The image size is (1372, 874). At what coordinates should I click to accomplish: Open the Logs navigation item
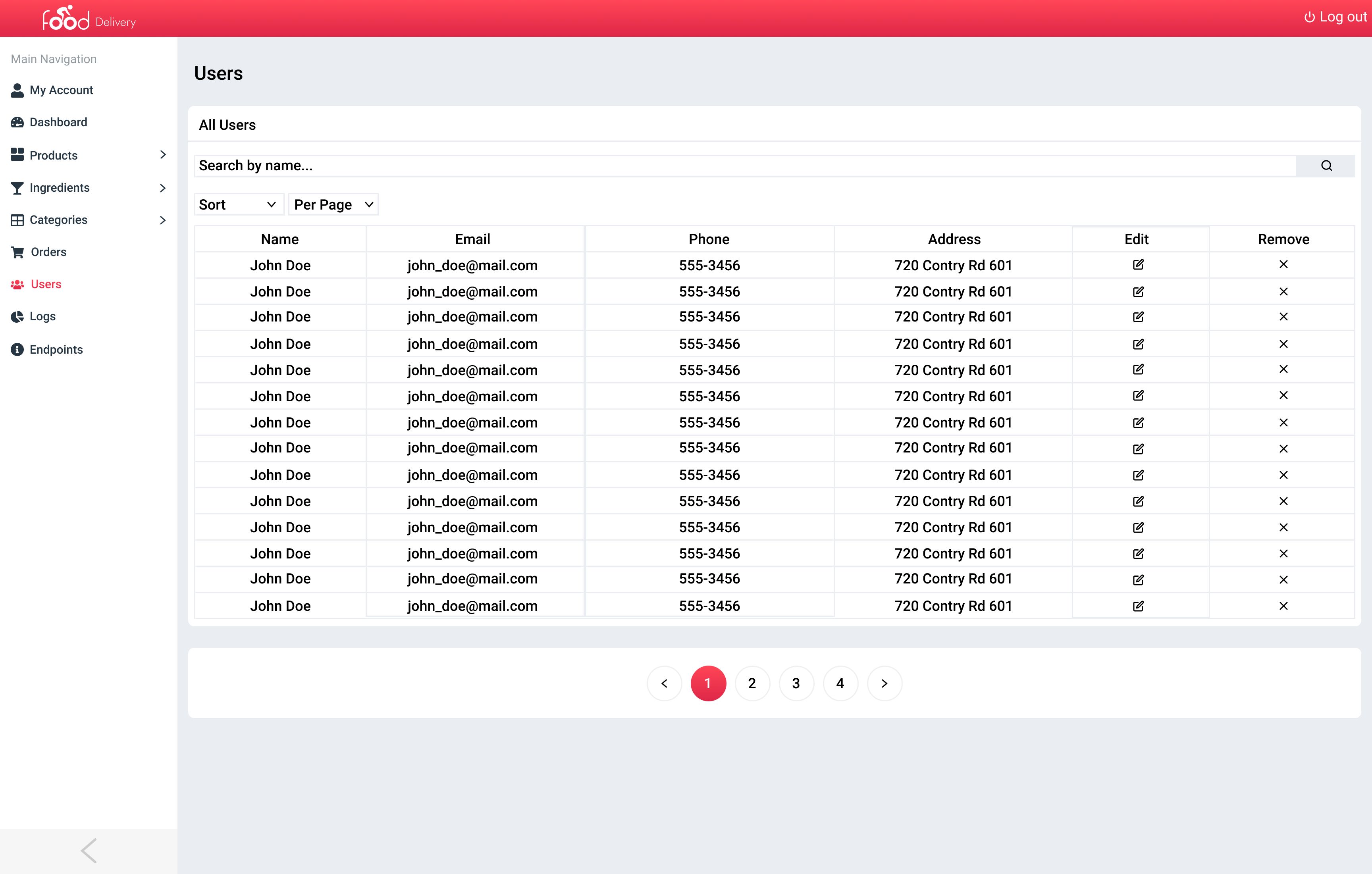[42, 316]
